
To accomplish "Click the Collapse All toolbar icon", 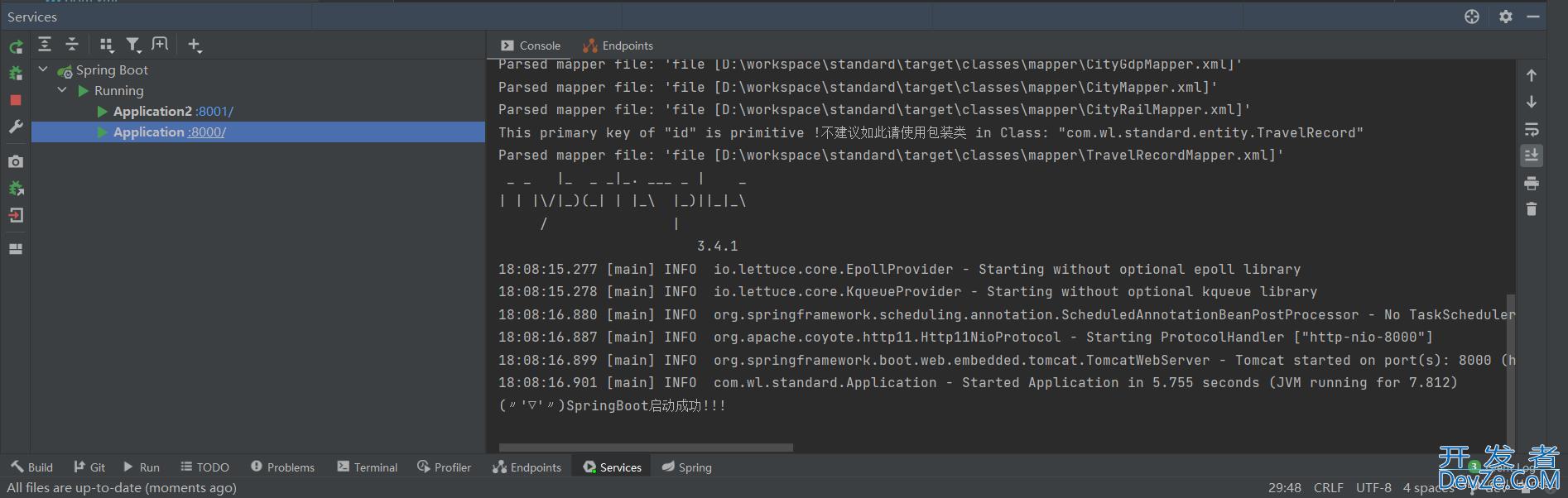I will click(x=72, y=45).
